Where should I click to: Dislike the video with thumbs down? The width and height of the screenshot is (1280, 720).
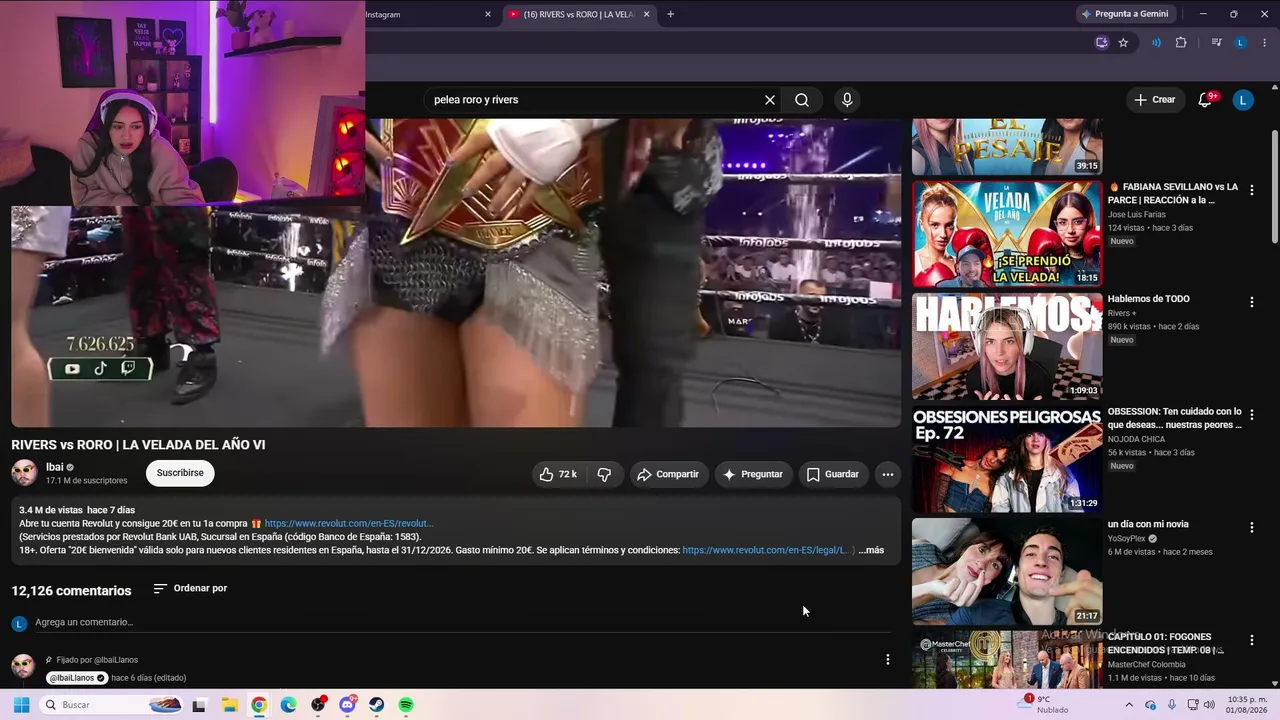pos(604,474)
